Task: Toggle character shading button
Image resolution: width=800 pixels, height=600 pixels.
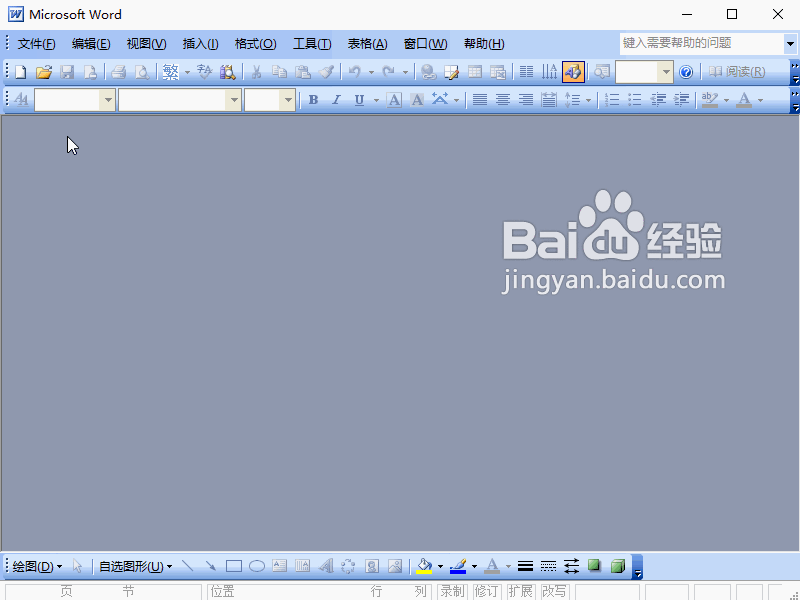Action: pyautogui.click(x=417, y=99)
